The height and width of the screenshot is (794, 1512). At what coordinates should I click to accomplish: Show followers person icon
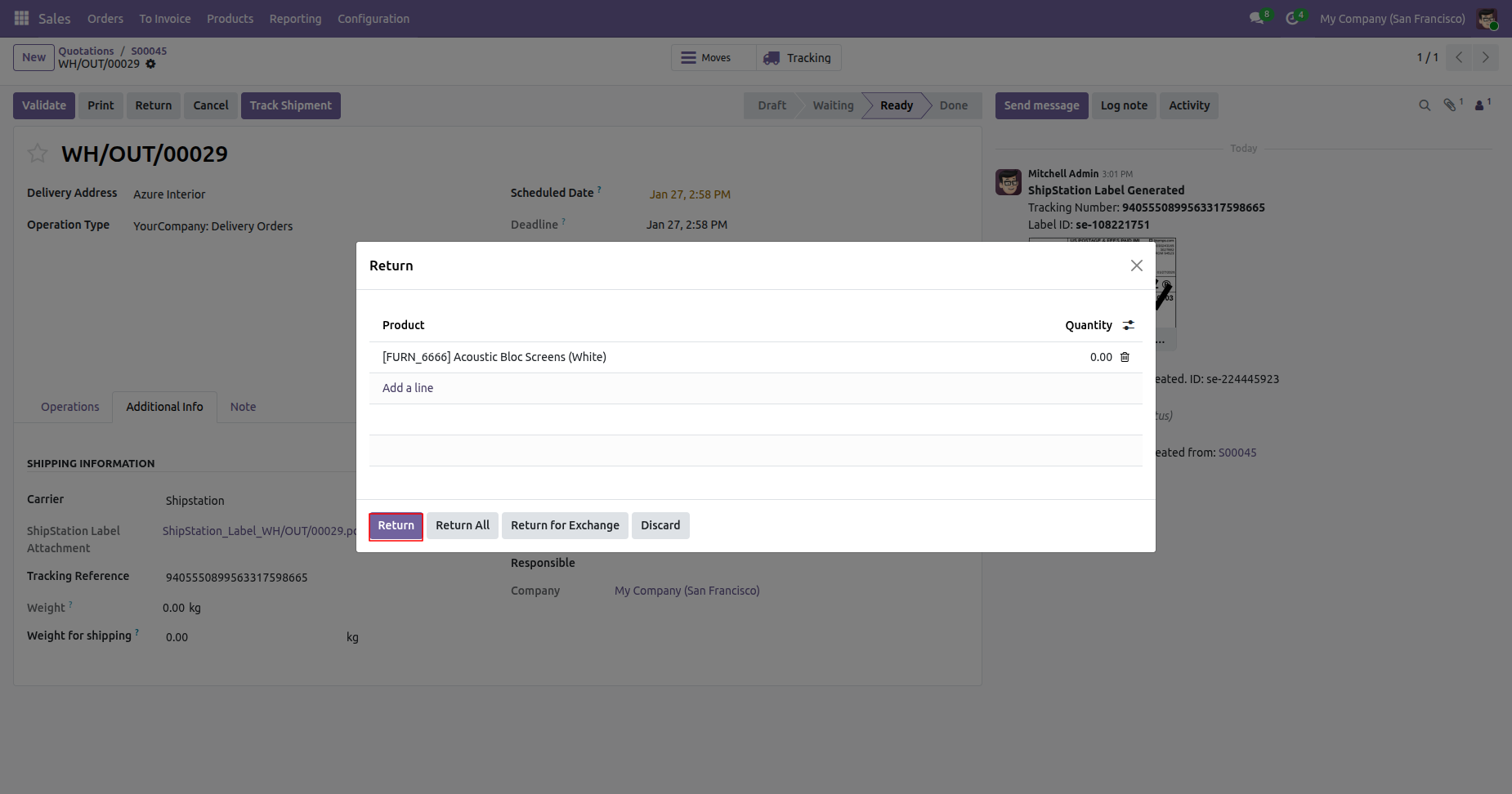coord(1480,105)
